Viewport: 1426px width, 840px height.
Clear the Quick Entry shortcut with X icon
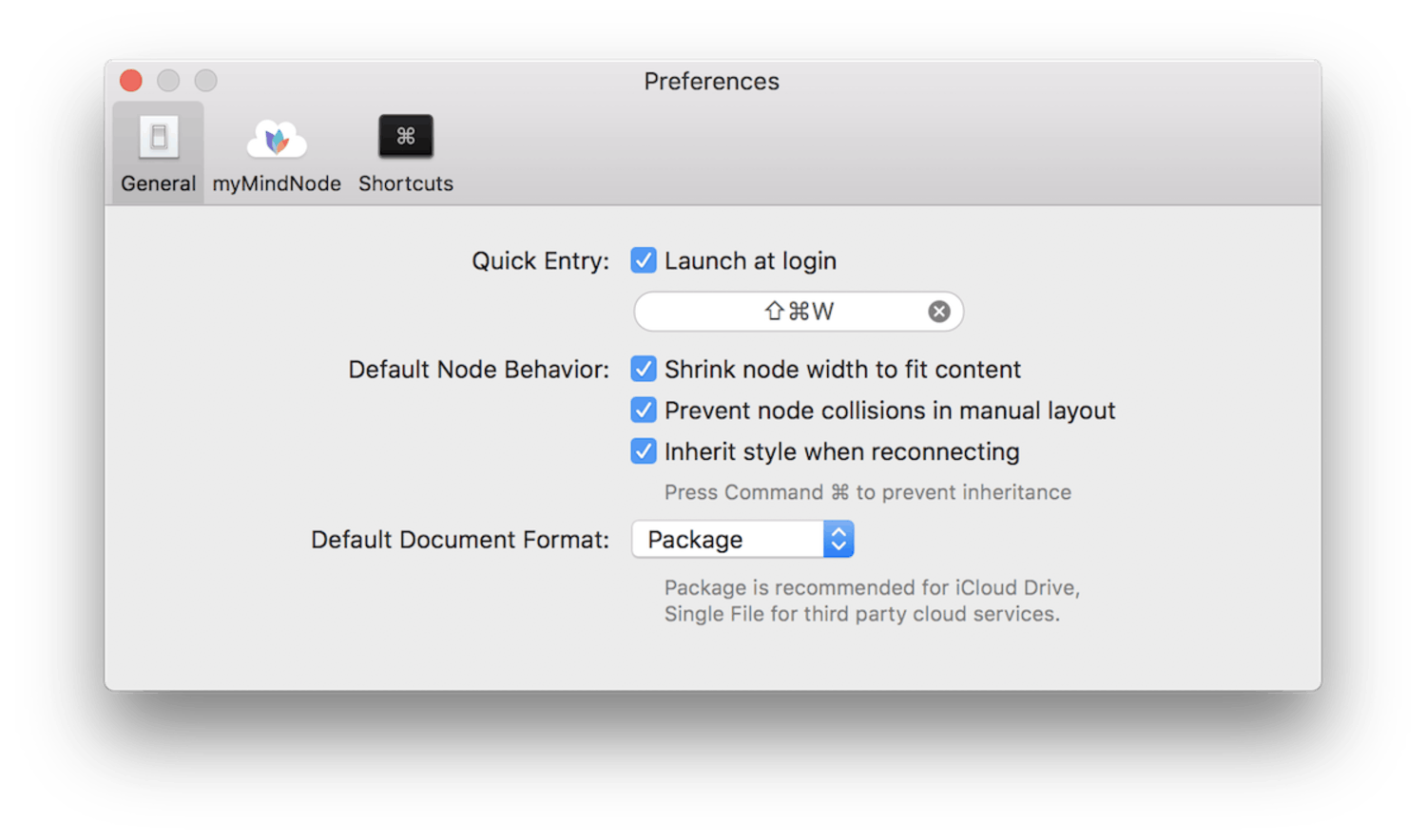939,312
